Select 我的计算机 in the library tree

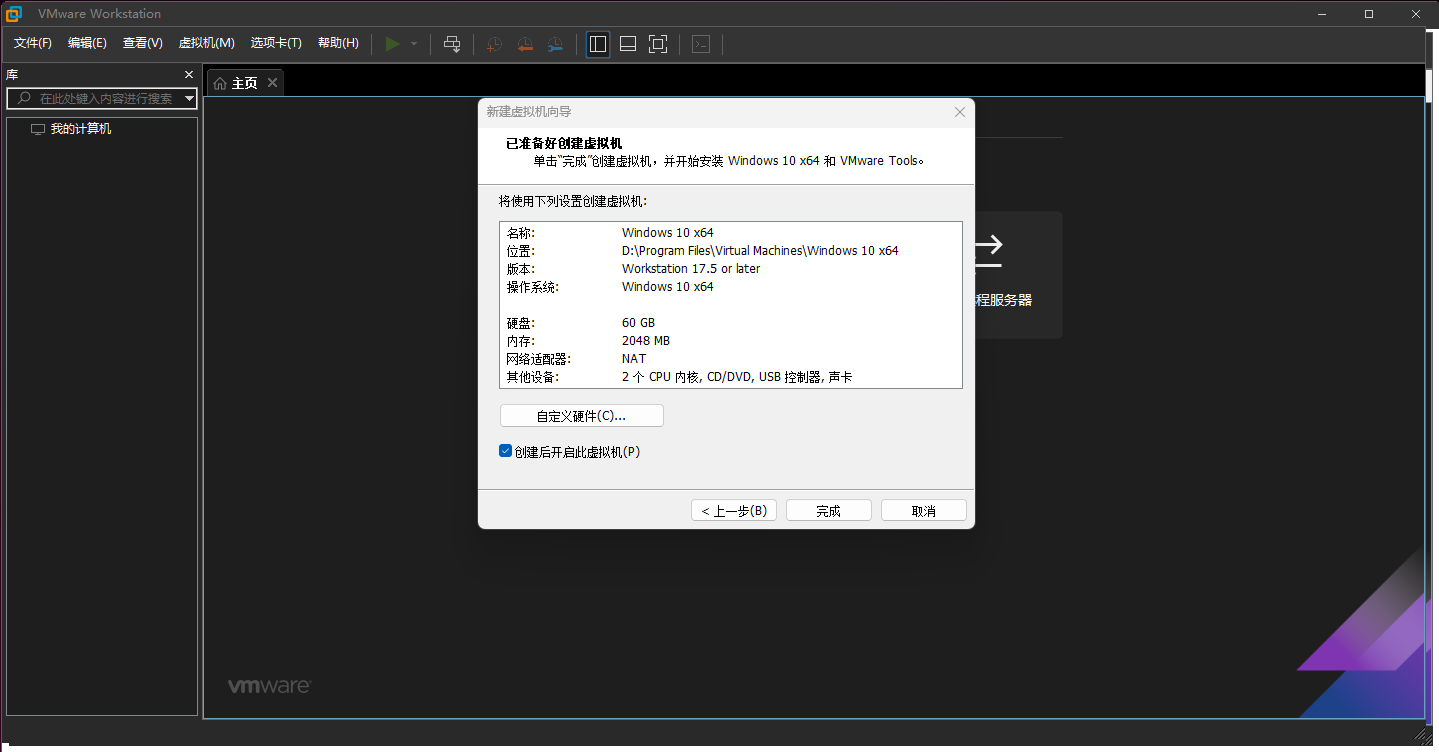click(x=81, y=129)
